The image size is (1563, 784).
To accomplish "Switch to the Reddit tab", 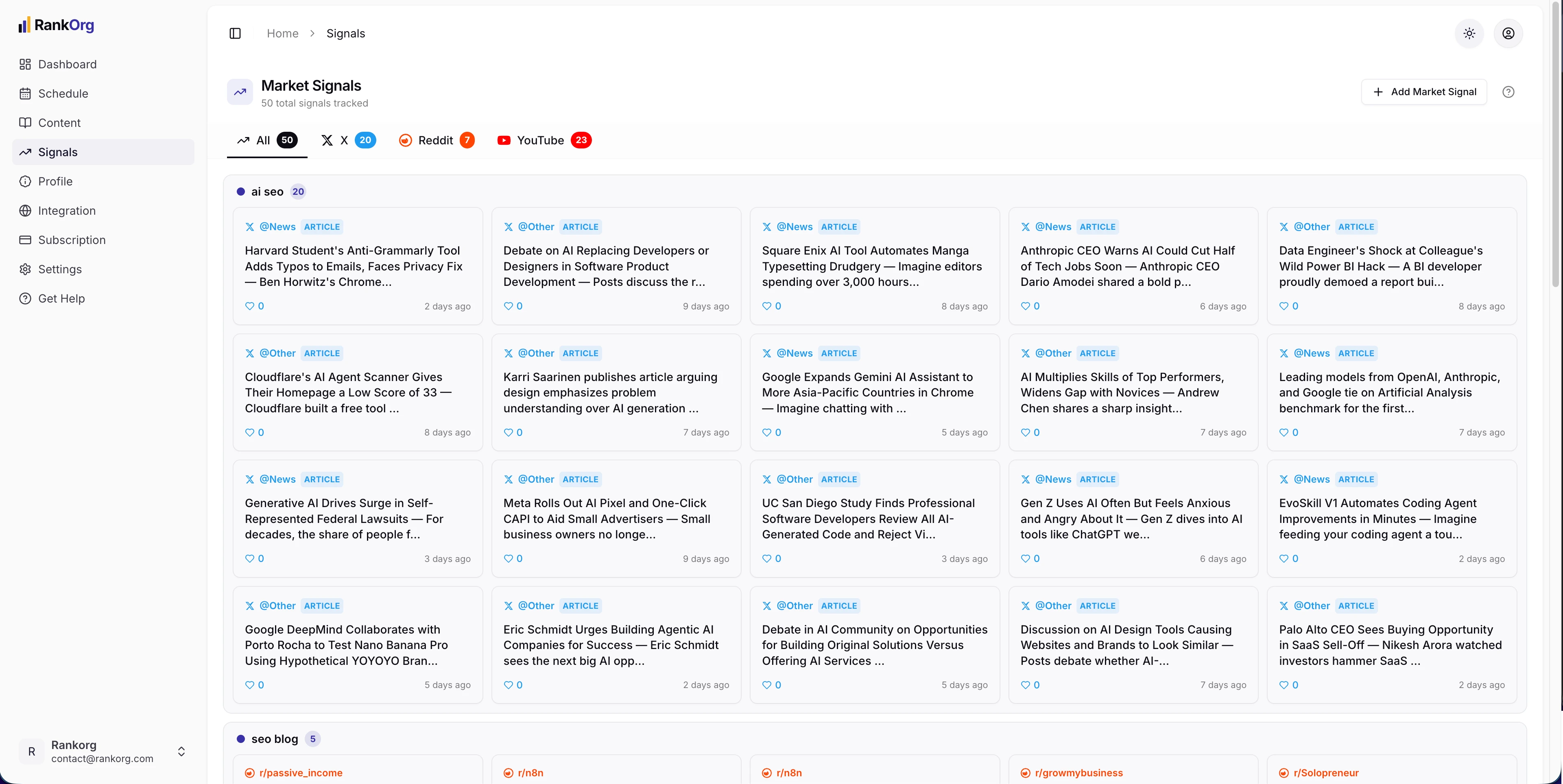I will tap(436, 140).
